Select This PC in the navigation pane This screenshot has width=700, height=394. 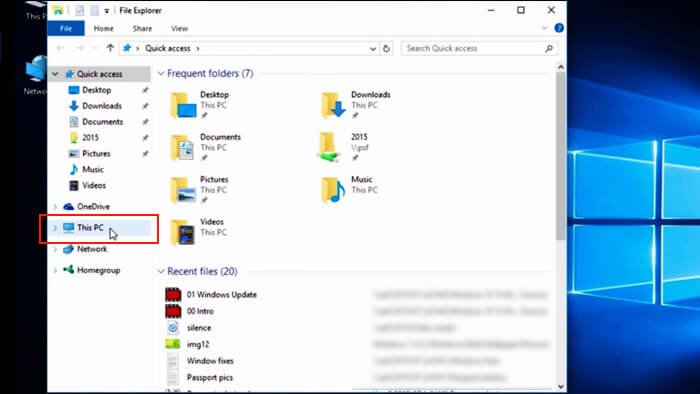(90, 228)
